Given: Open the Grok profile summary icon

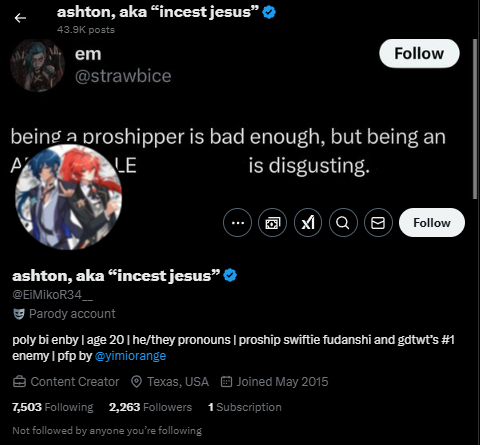Looking at the screenshot, I should click(x=308, y=223).
